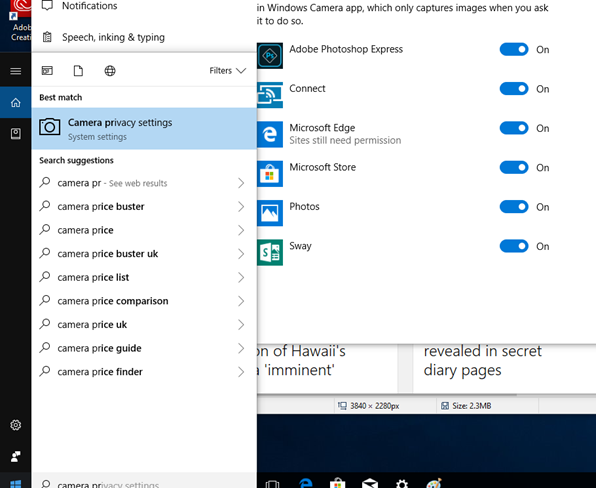Image resolution: width=596 pixels, height=488 pixels.
Task: Click the Cortana search input box
Action: [x=144, y=481]
